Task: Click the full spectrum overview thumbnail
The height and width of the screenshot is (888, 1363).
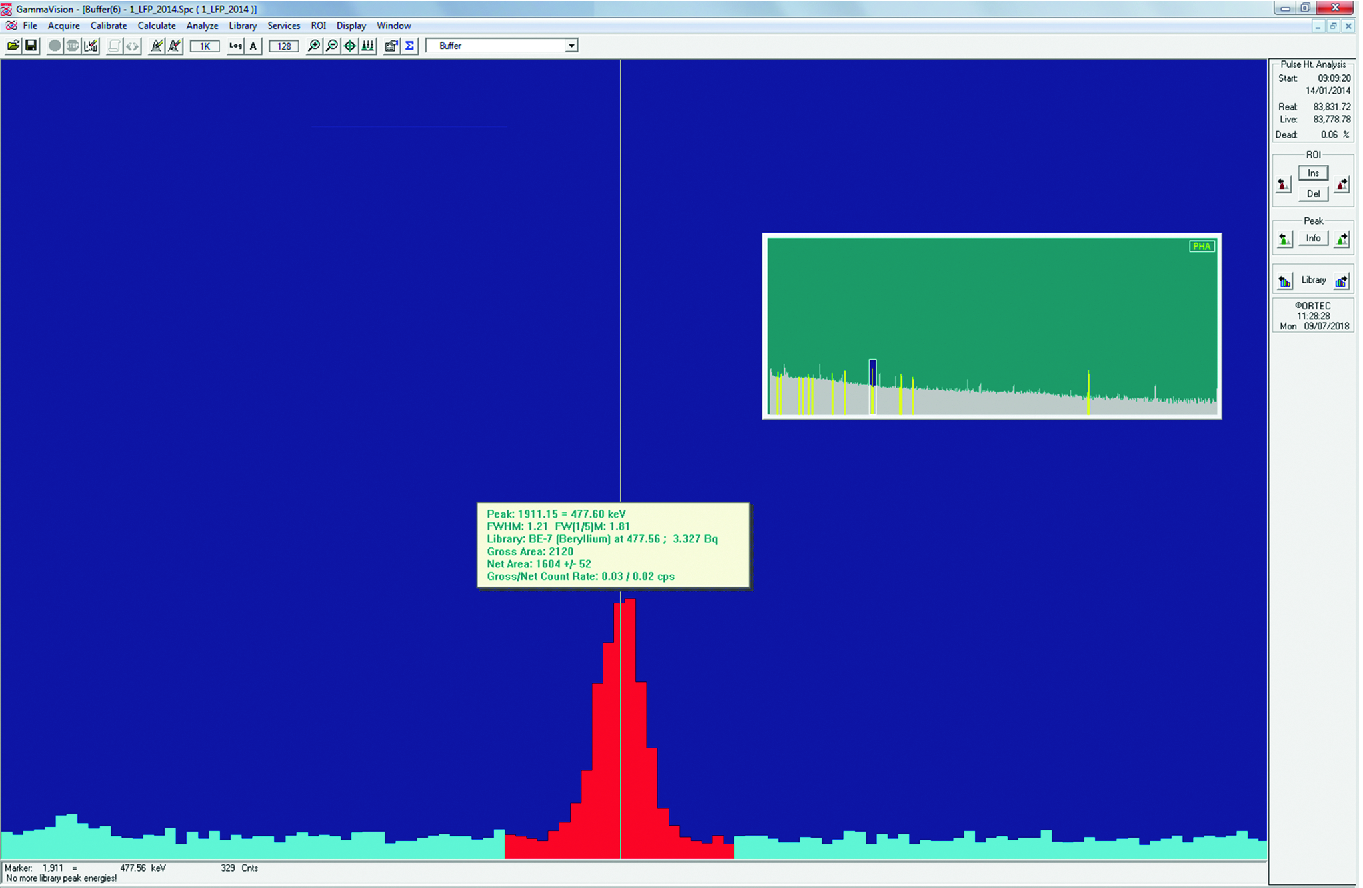Action: pyautogui.click(x=992, y=326)
